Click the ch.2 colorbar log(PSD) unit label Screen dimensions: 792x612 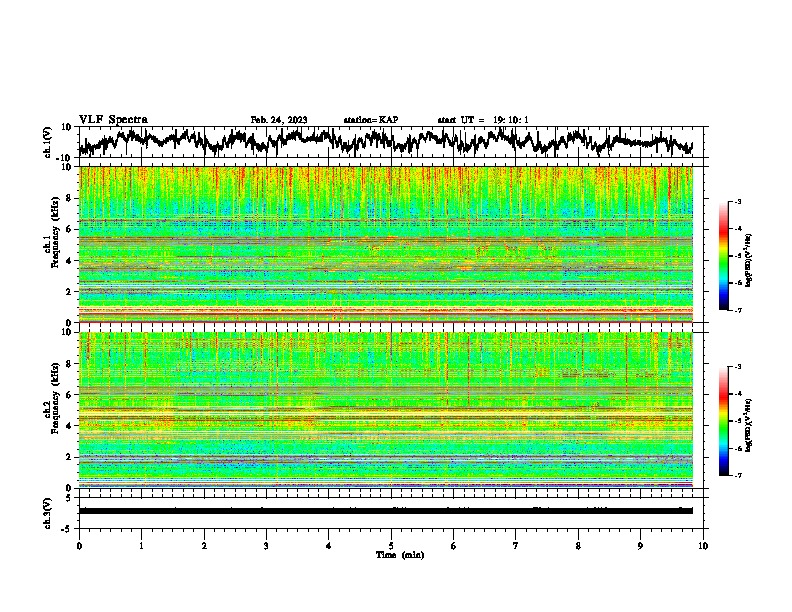click(x=749, y=425)
